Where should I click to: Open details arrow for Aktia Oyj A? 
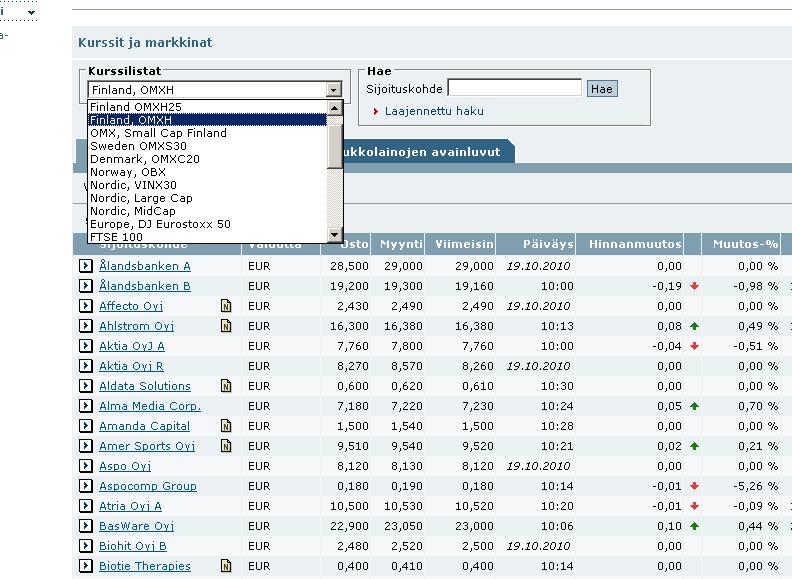pos(86,346)
